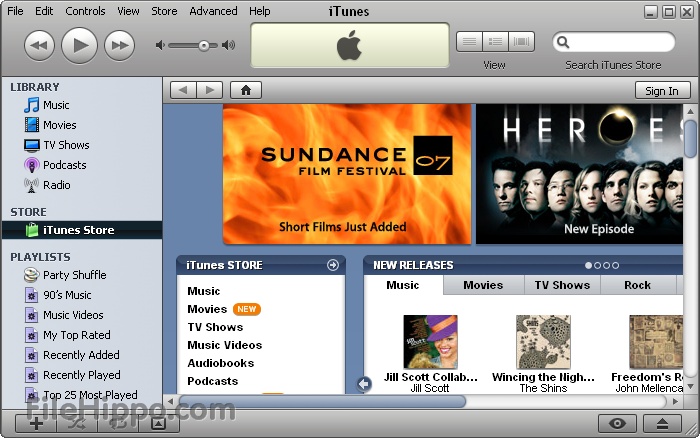Open the File menu
This screenshot has width=700, height=438.
coord(15,11)
